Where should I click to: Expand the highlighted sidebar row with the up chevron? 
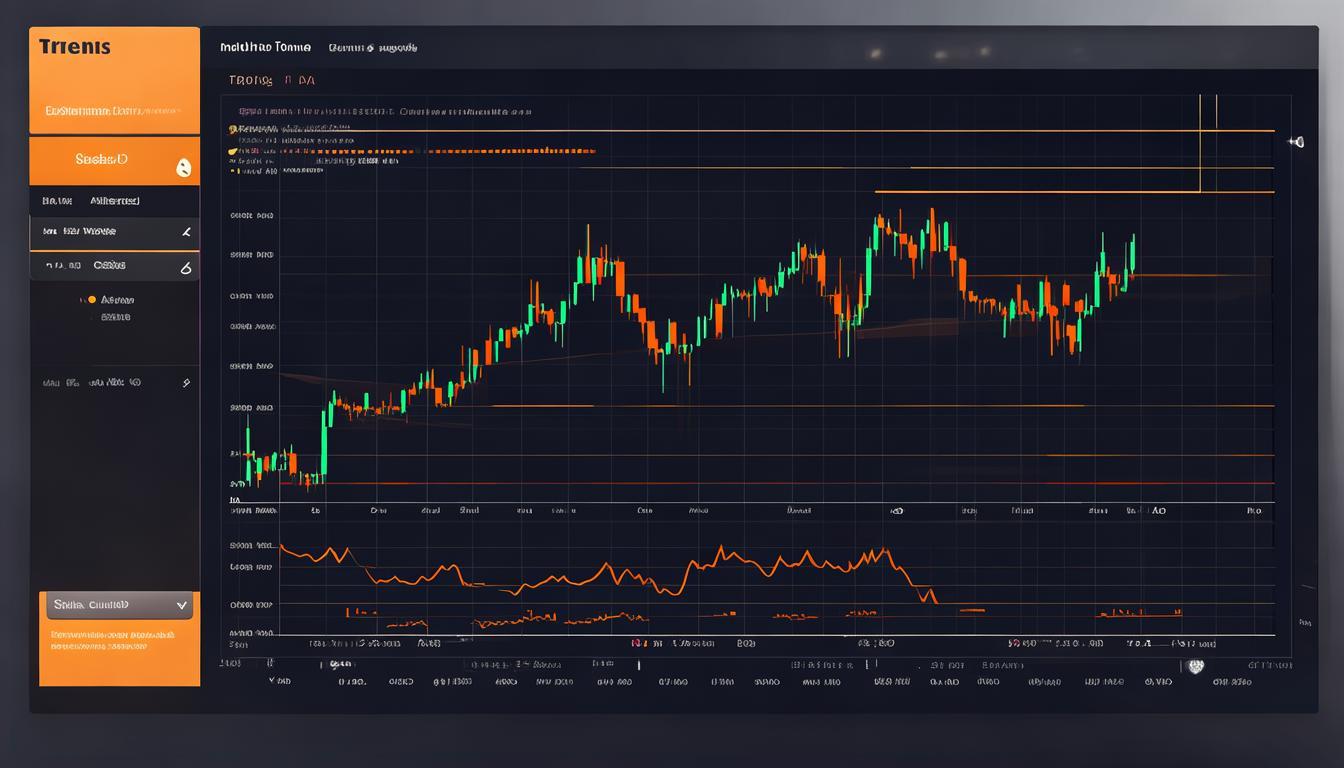point(185,232)
